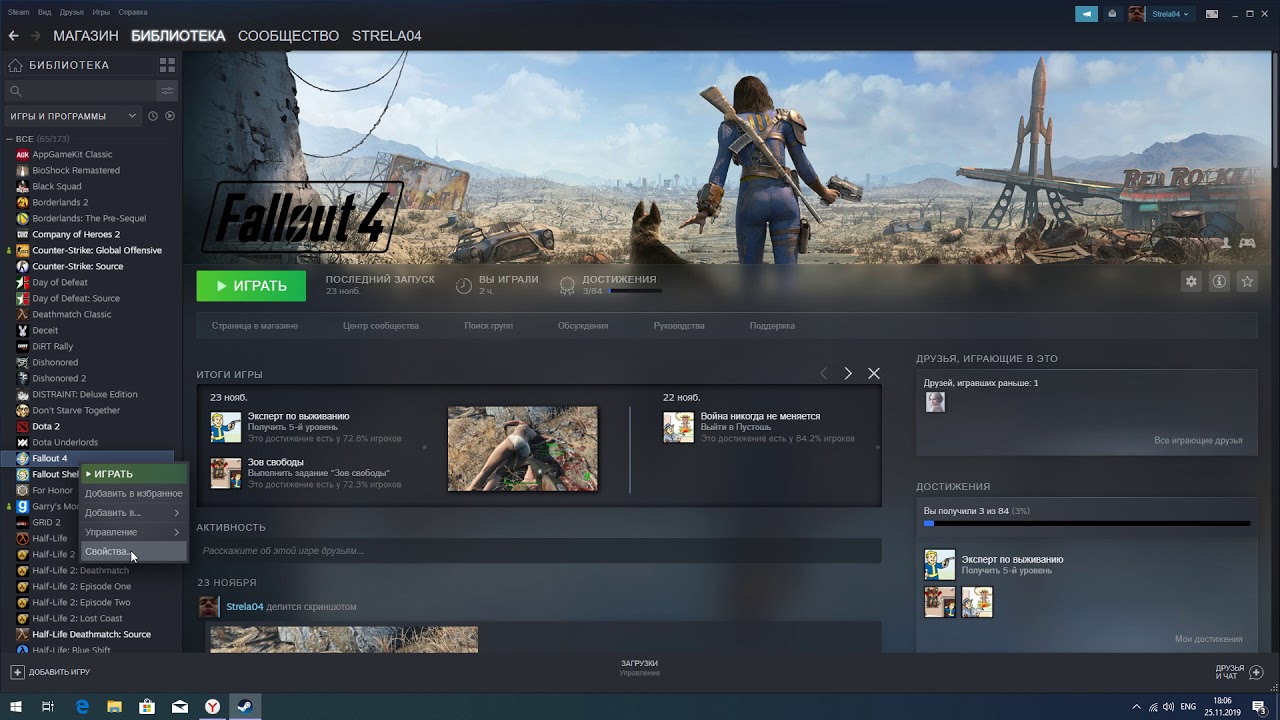1280x720 pixels.
Task: Open Страница в магазине link
Action: [x=255, y=326]
